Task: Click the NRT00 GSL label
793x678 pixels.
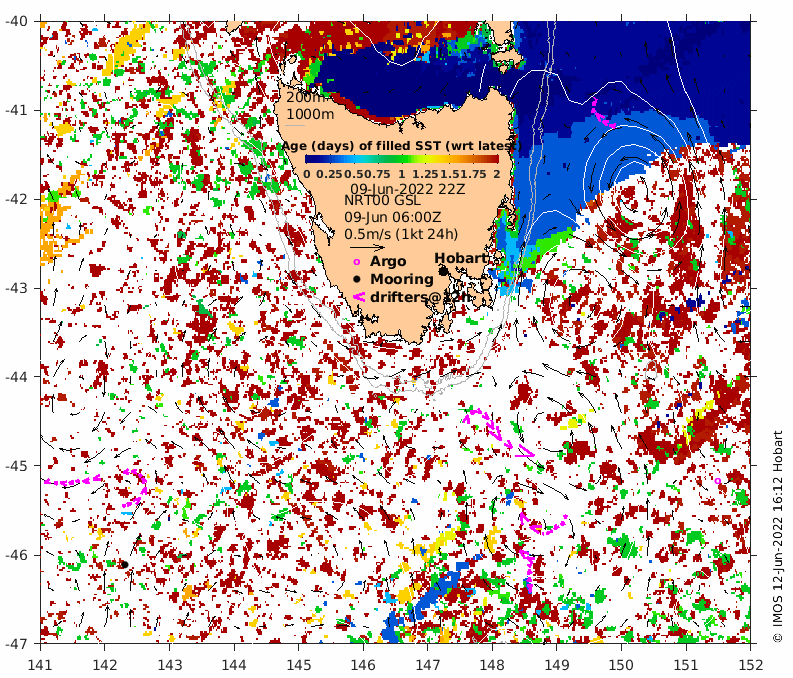Action: pos(382,200)
